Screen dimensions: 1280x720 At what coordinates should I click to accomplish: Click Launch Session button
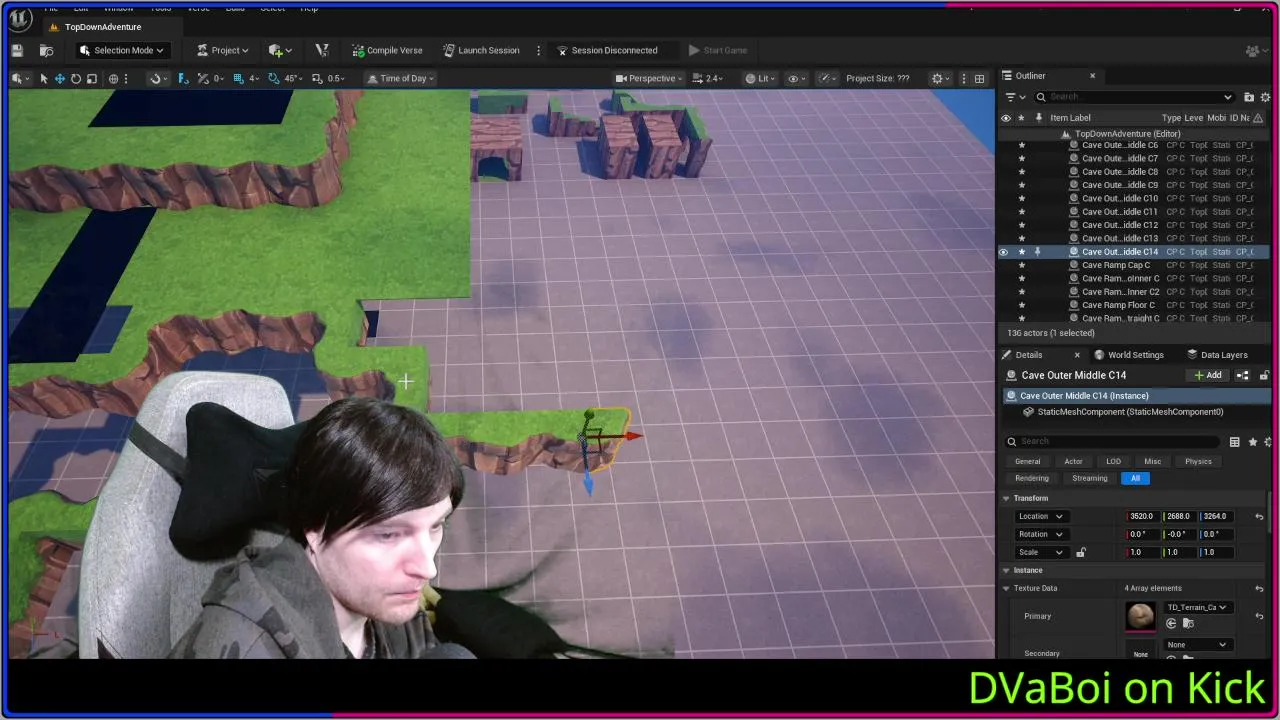pyautogui.click(x=481, y=50)
